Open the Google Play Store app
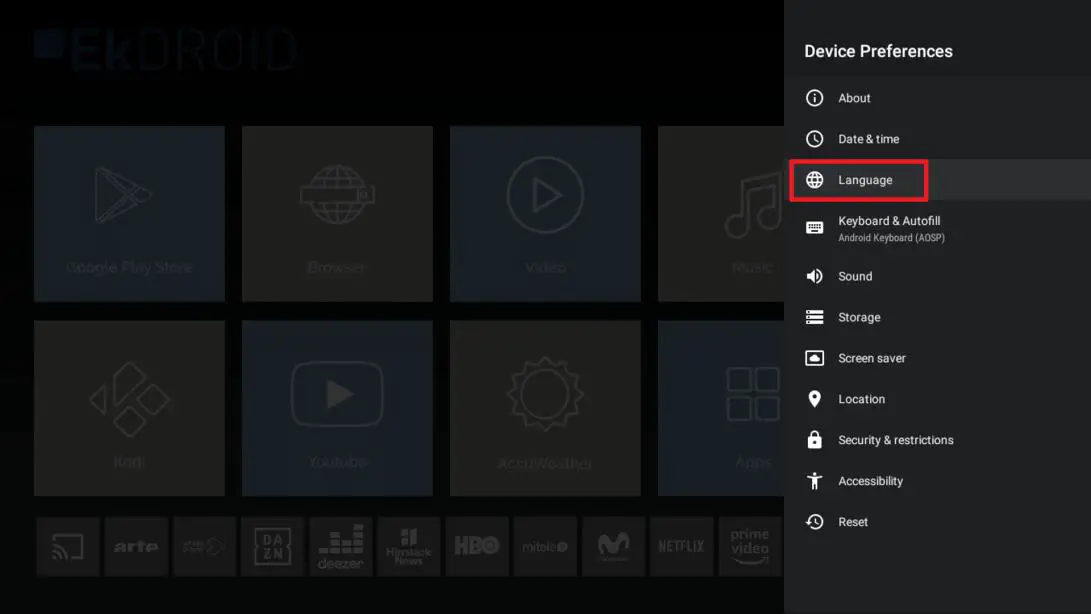1091x614 pixels. pyautogui.click(x=129, y=213)
